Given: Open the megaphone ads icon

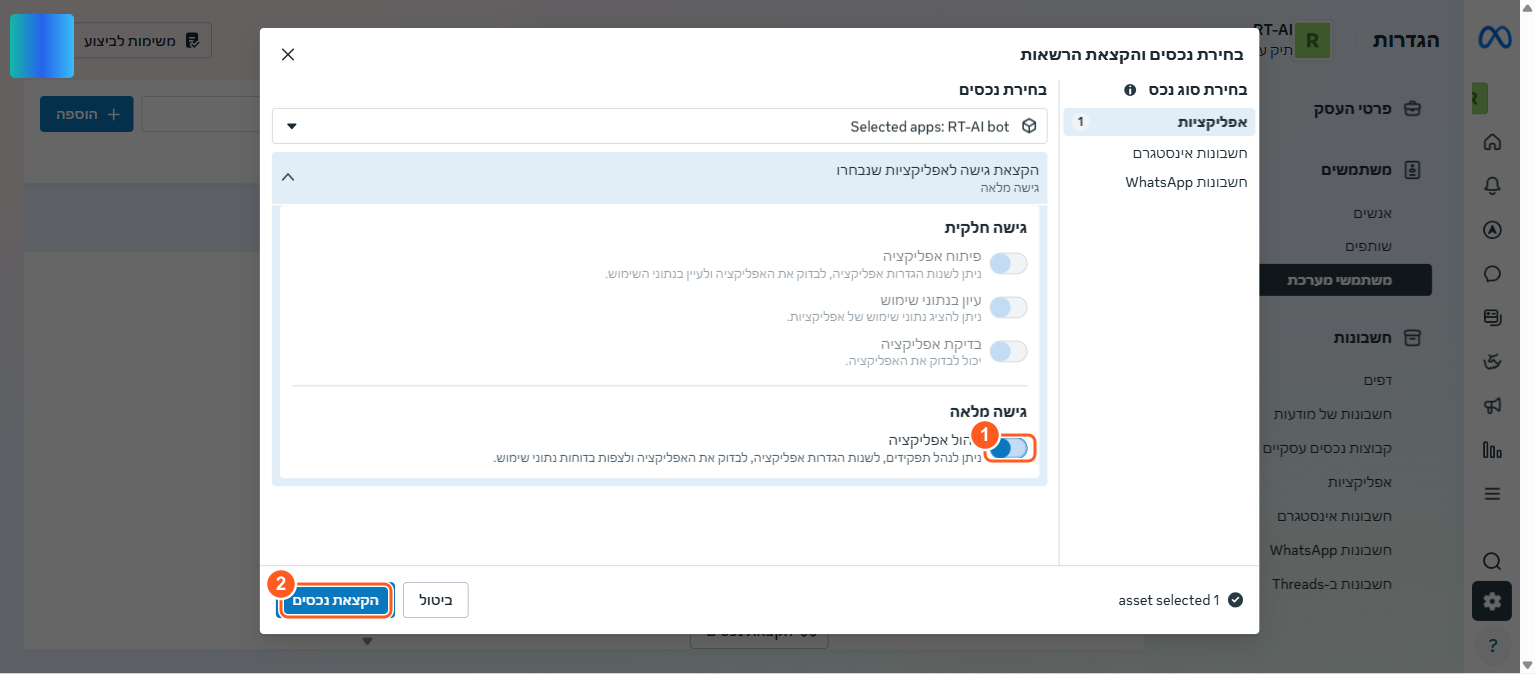Looking at the screenshot, I should pyautogui.click(x=1493, y=406).
